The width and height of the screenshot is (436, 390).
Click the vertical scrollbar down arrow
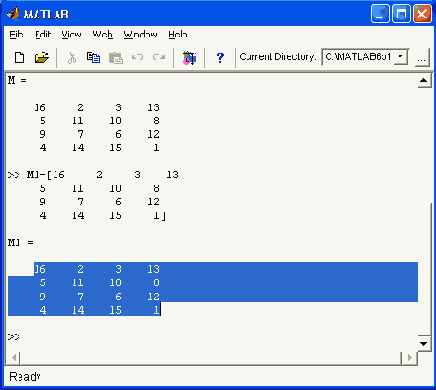pos(423,343)
